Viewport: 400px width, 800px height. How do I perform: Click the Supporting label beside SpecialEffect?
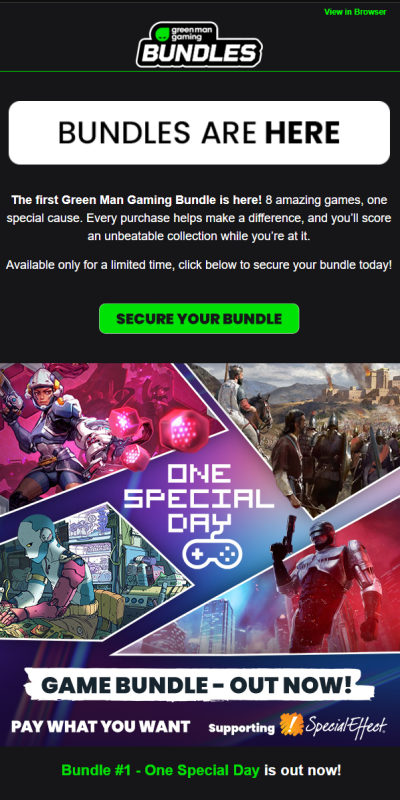tap(241, 728)
